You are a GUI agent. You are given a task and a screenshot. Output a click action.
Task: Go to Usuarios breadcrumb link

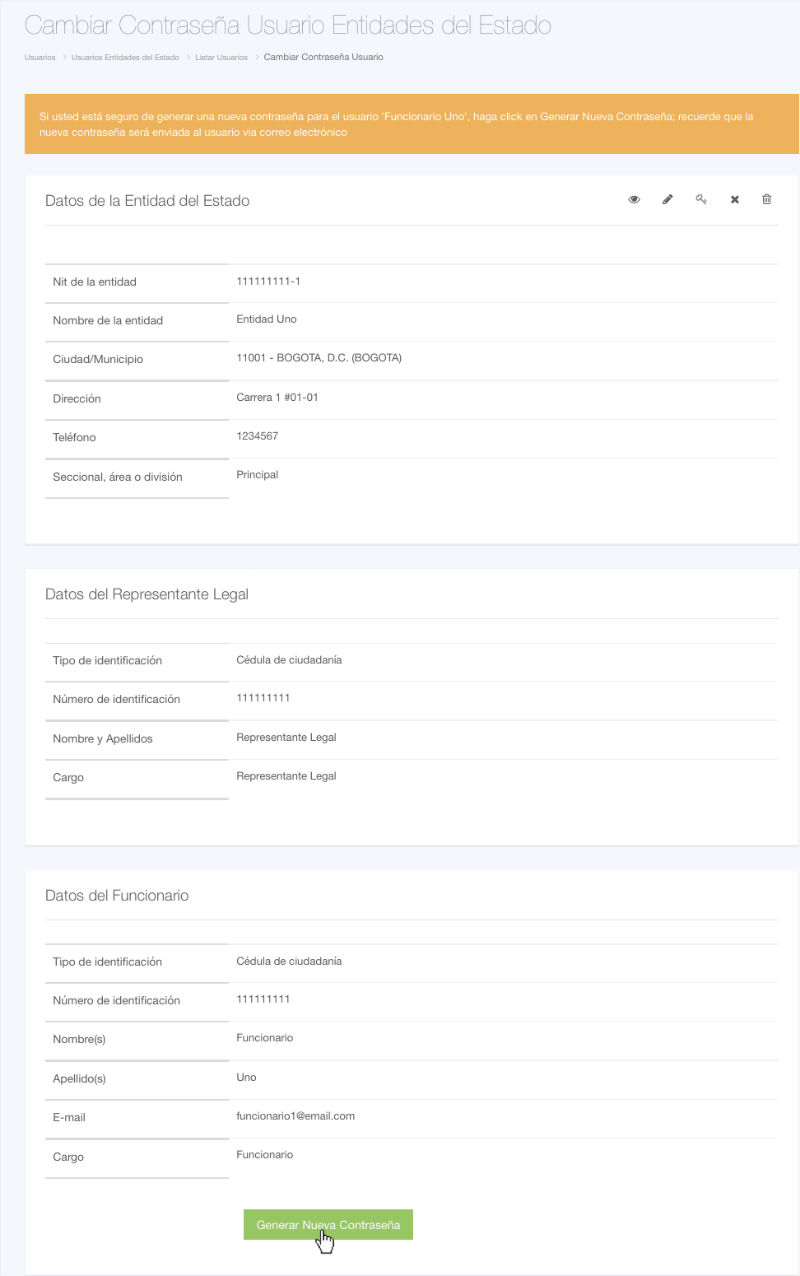[x=40, y=57]
